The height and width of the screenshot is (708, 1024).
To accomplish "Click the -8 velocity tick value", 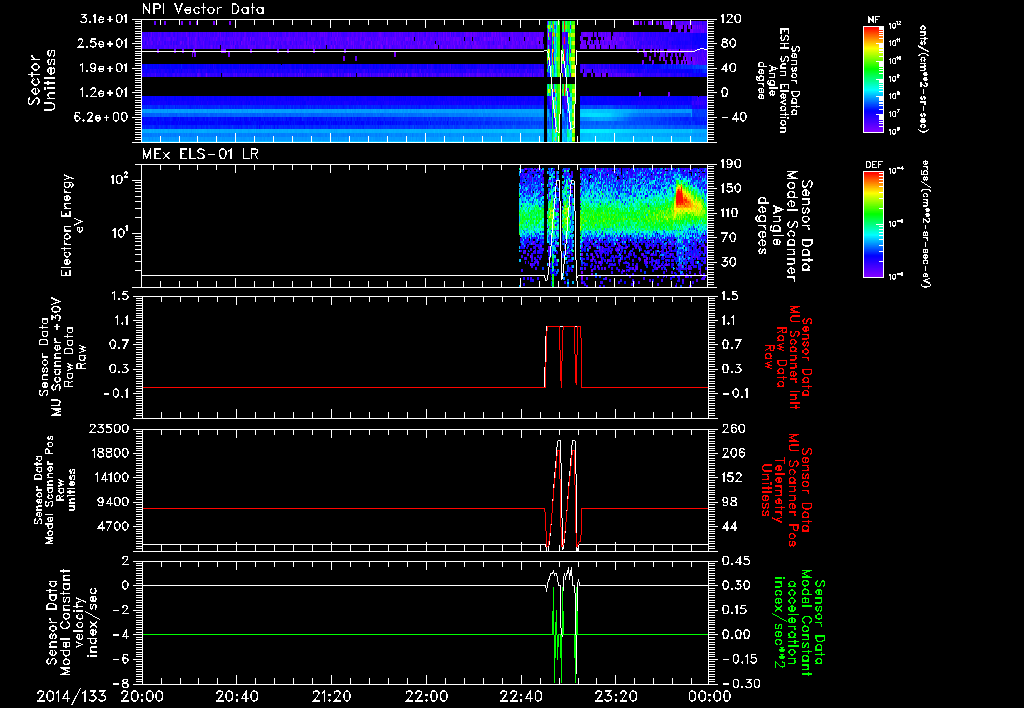I will click(x=123, y=683).
